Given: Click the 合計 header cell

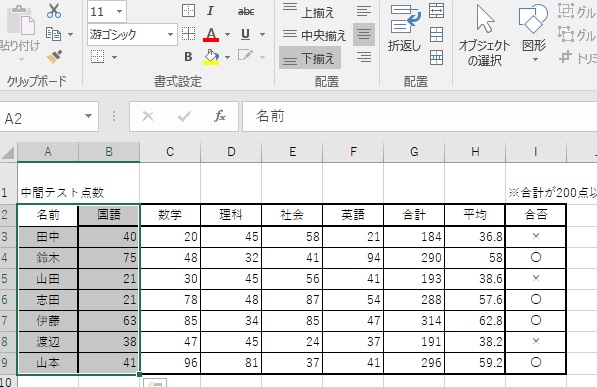Looking at the screenshot, I should click(414, 215).
